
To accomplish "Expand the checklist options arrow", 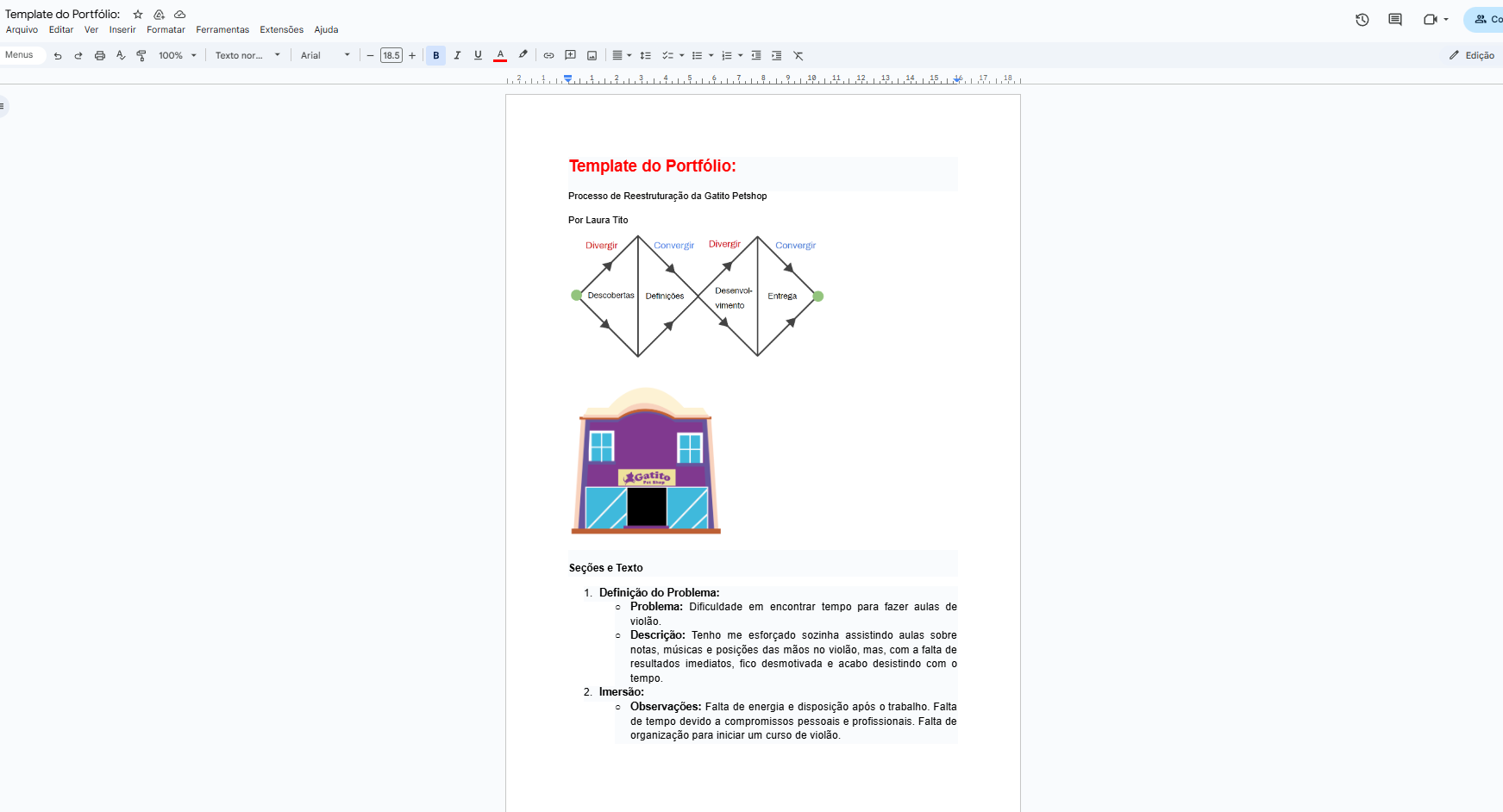I will 682,55.
